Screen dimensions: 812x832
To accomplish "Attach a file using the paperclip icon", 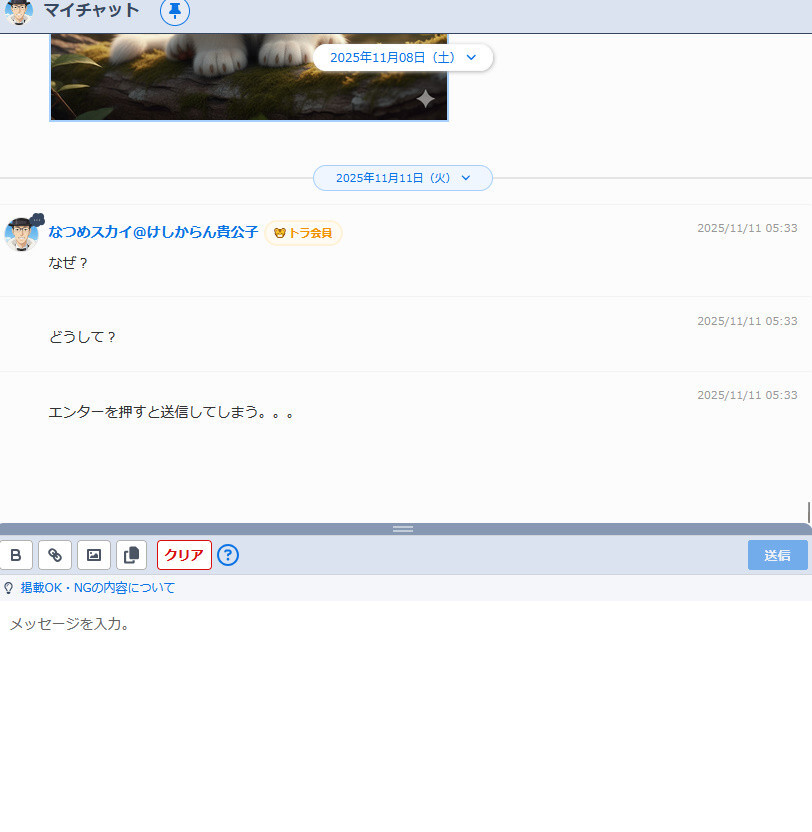I will (x=54, y=555).
